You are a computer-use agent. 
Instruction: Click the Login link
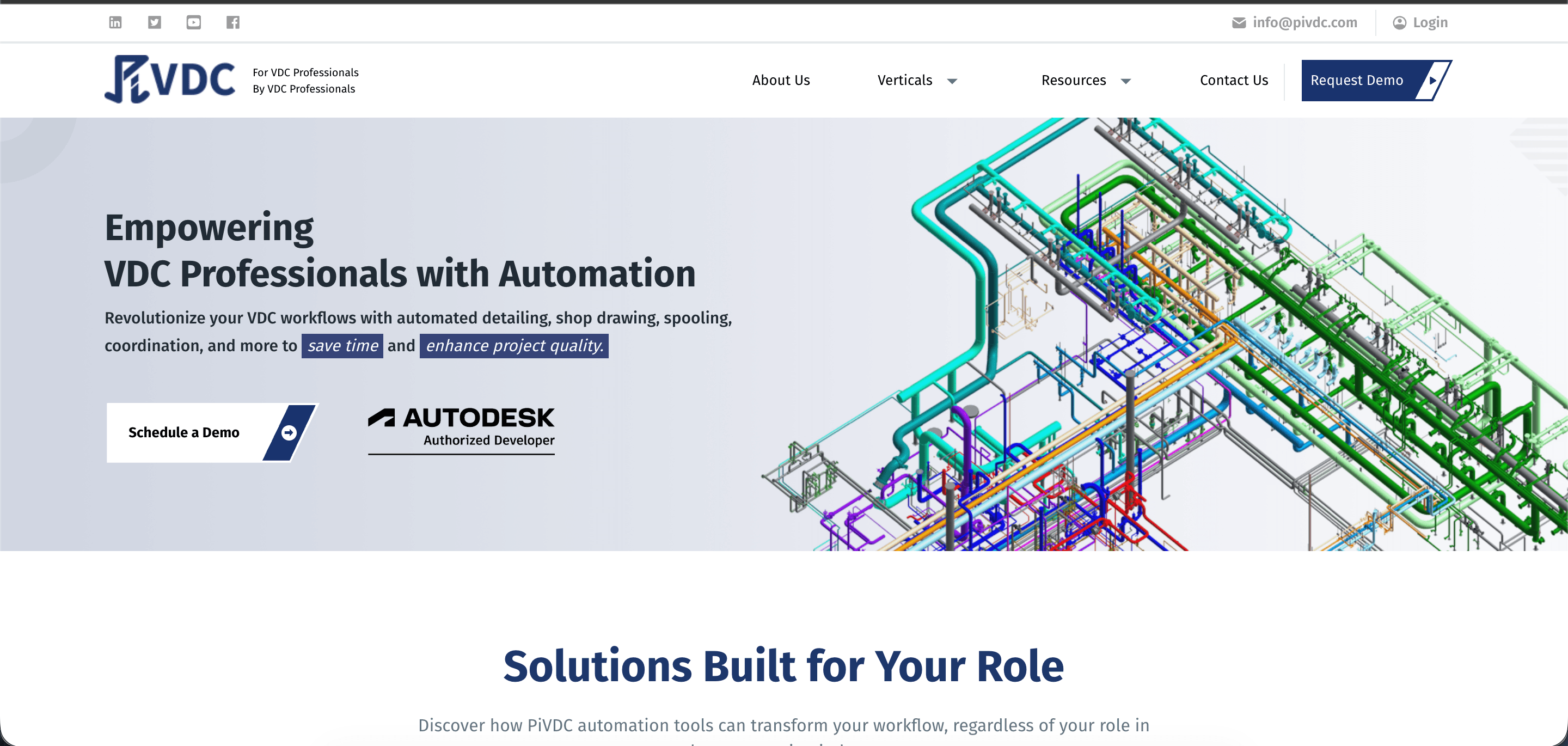(x=1430, y=23)
